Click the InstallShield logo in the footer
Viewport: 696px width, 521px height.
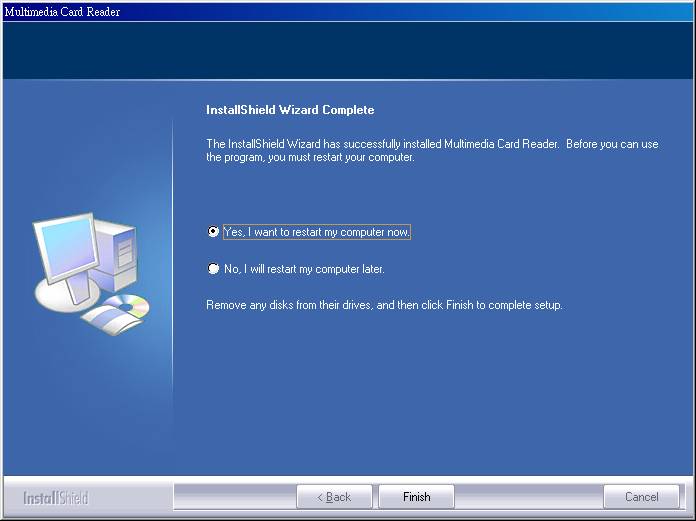point(56,498)
